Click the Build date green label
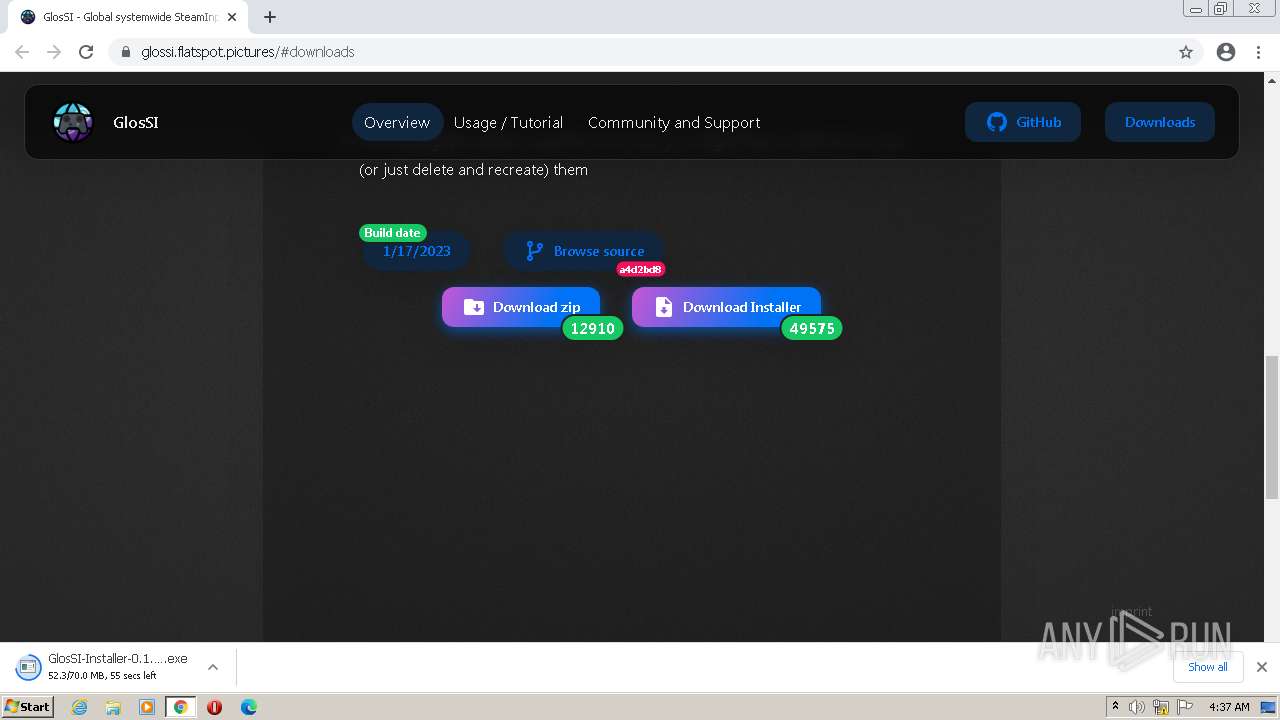This screenshot has height=720, width=1280. click(x=392, y=233)
